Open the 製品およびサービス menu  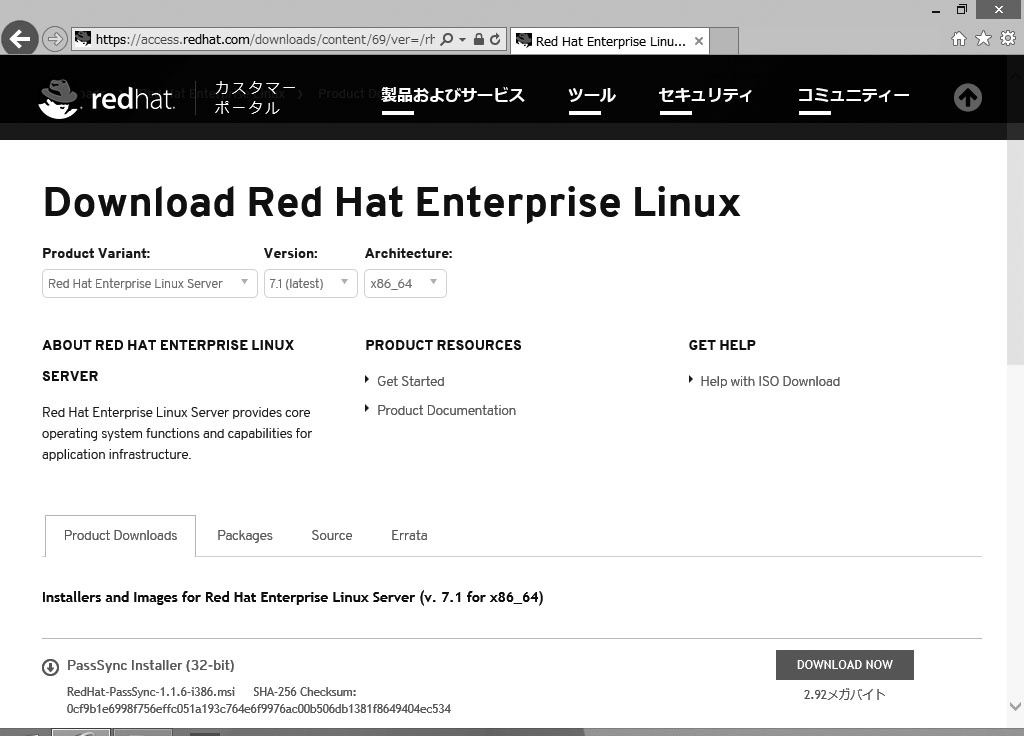[453, 95]
